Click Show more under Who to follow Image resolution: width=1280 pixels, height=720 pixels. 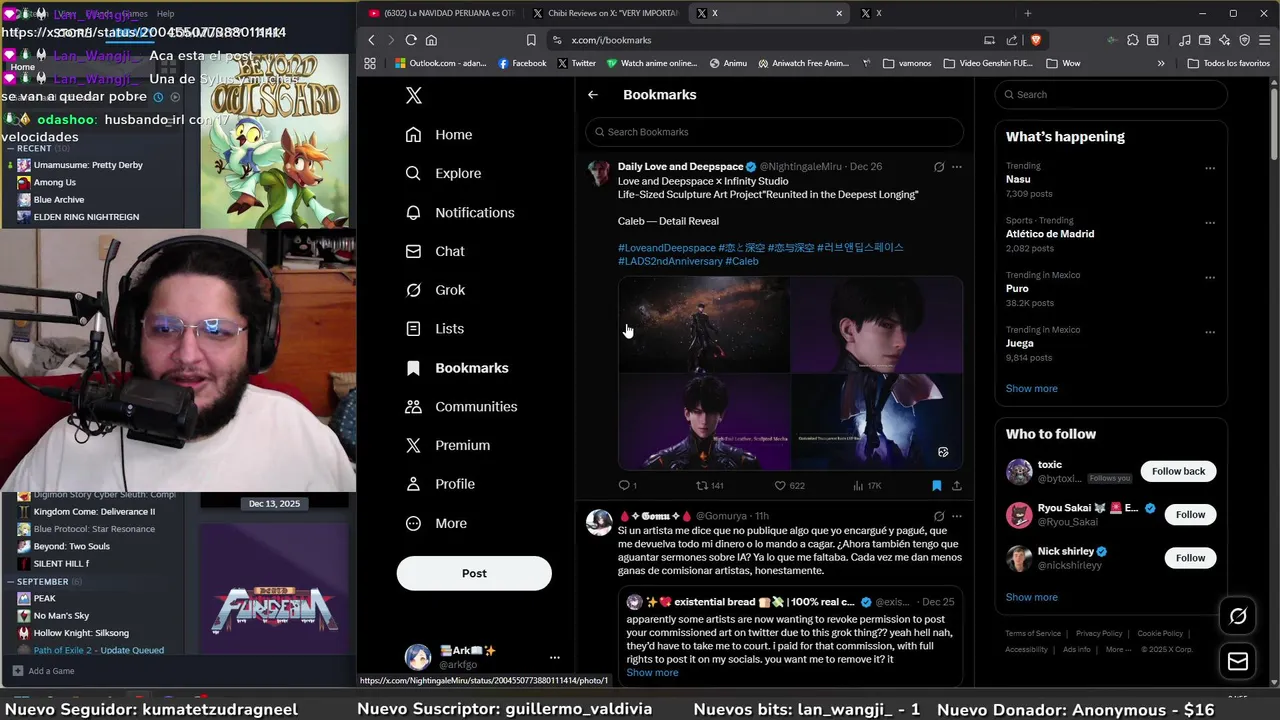tap(1031, 598)
